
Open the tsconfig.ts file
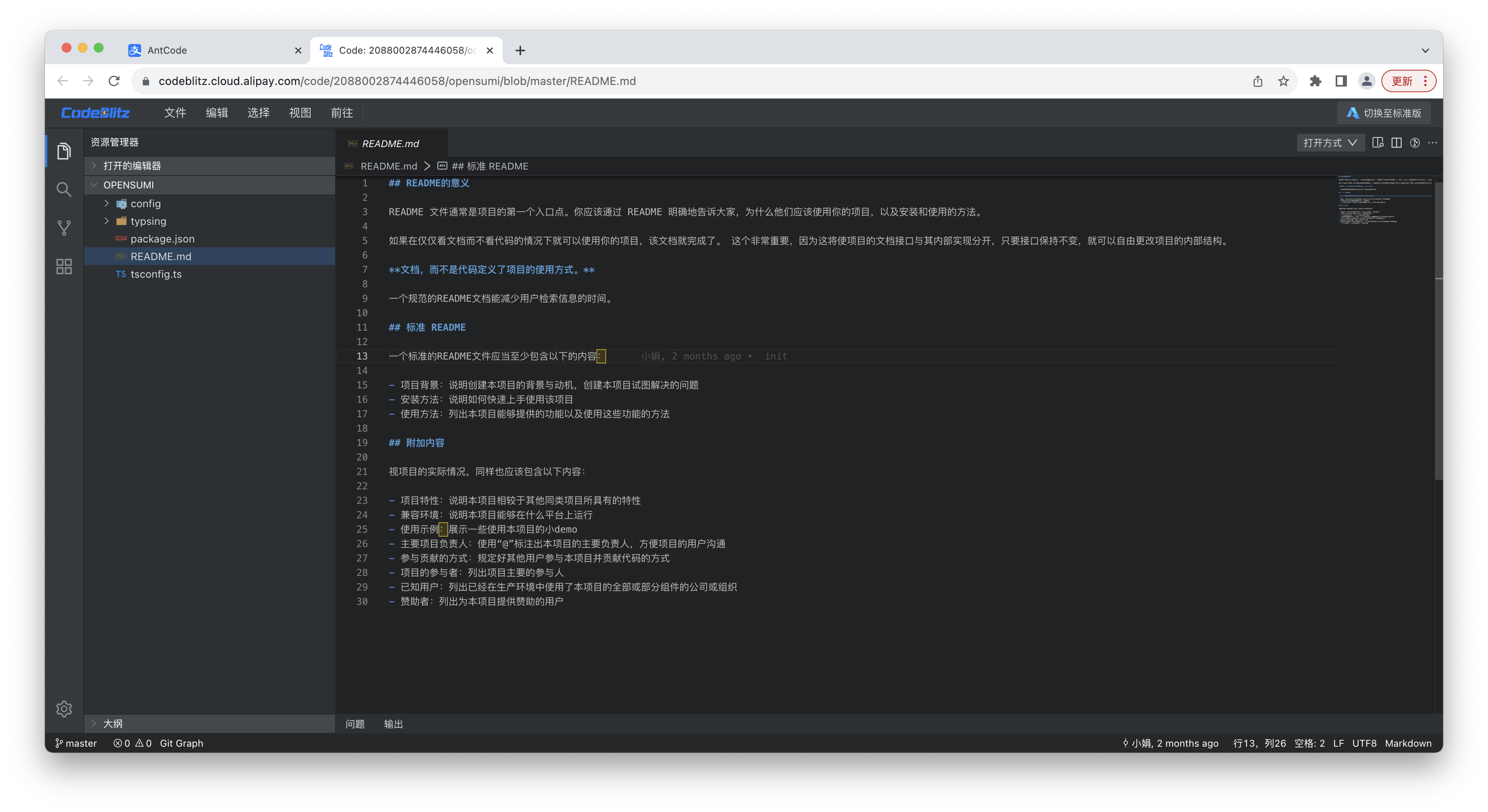(156, 274)
